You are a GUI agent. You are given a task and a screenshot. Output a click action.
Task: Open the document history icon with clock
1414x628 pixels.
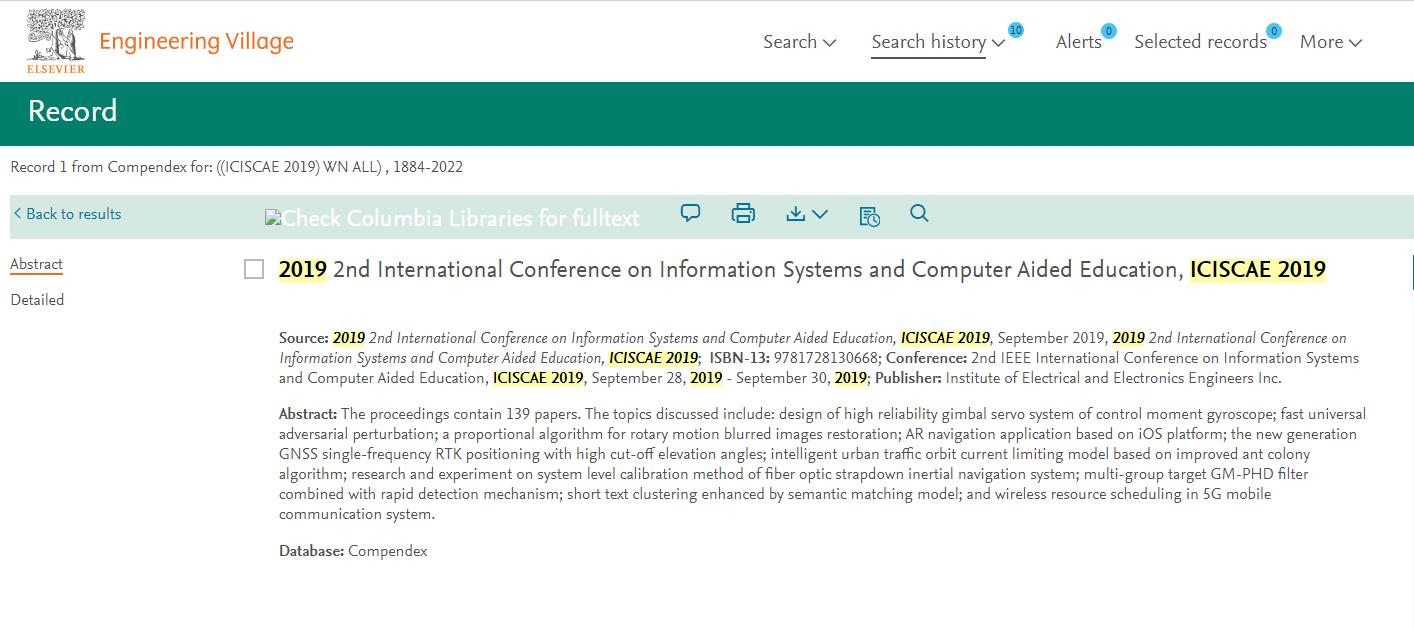coord(869,215)
